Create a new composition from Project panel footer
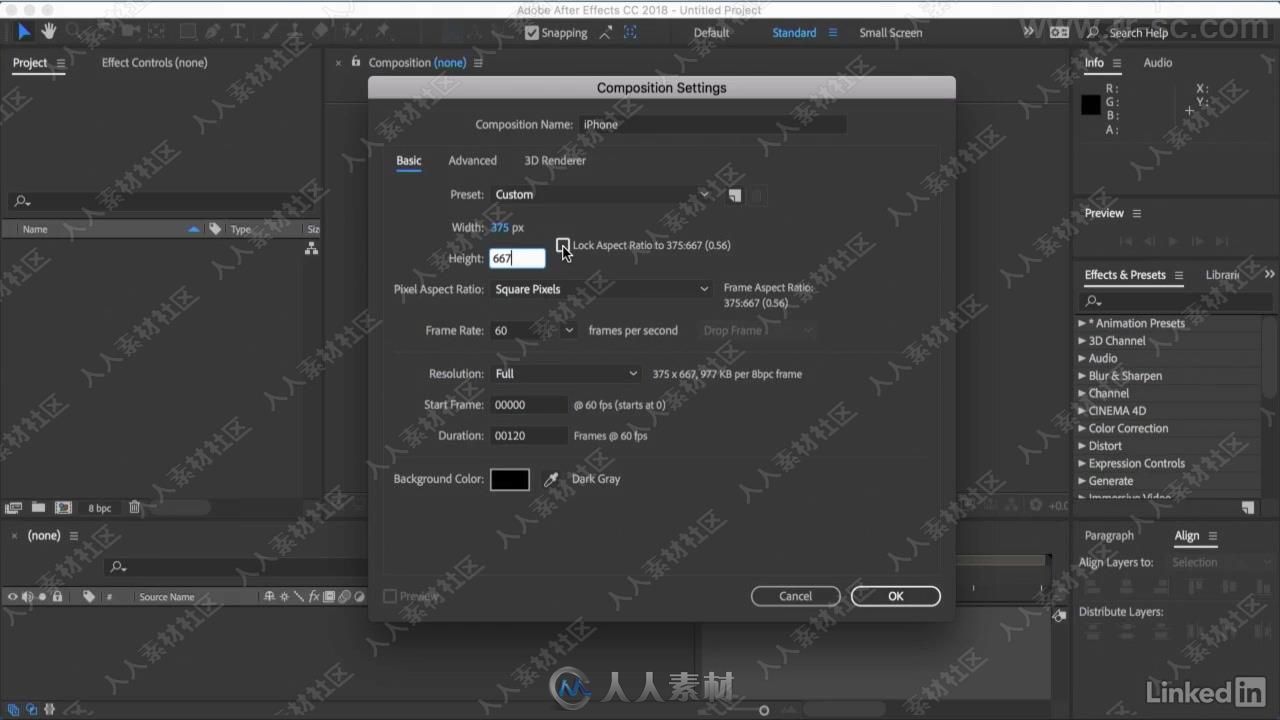 click(63, 508)
